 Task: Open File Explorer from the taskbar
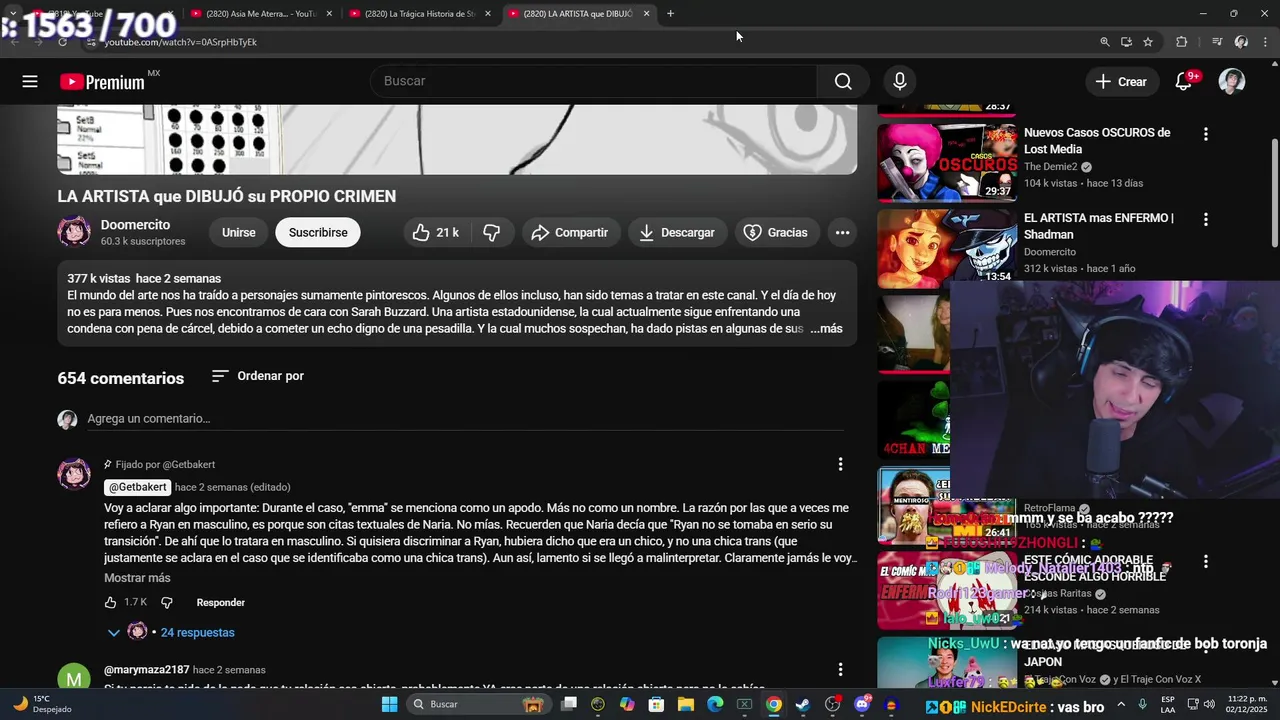click(686, 704)
